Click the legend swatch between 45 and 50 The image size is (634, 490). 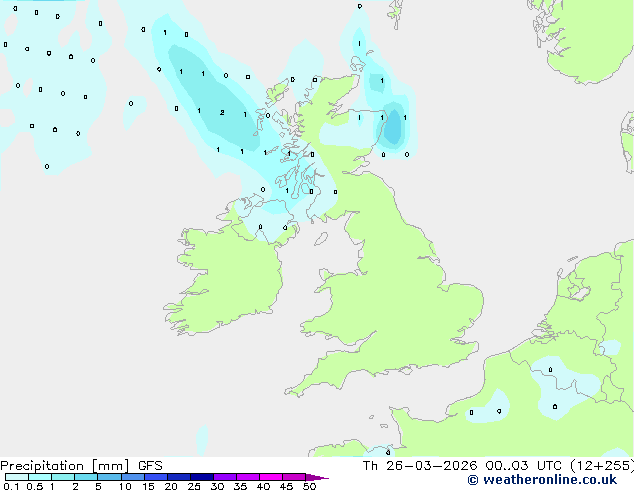click(x=294, y=477)
